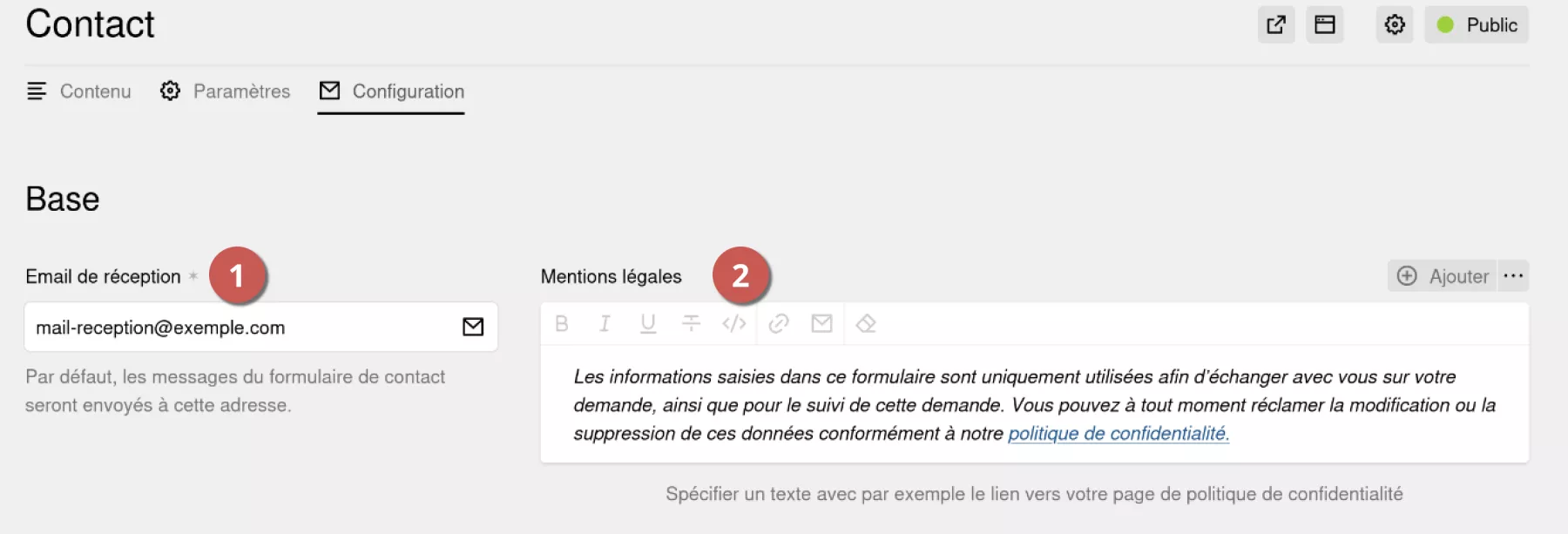Switch to the Contenu tab
The image size is (1568, 534).
[78, 91]
